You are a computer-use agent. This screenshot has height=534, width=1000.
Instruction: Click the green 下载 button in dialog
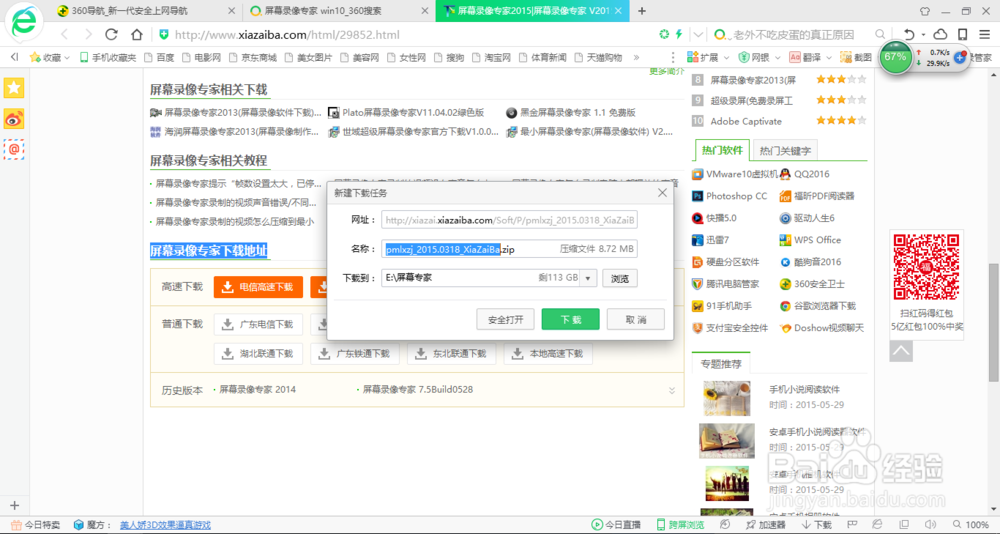pos(570,320)
